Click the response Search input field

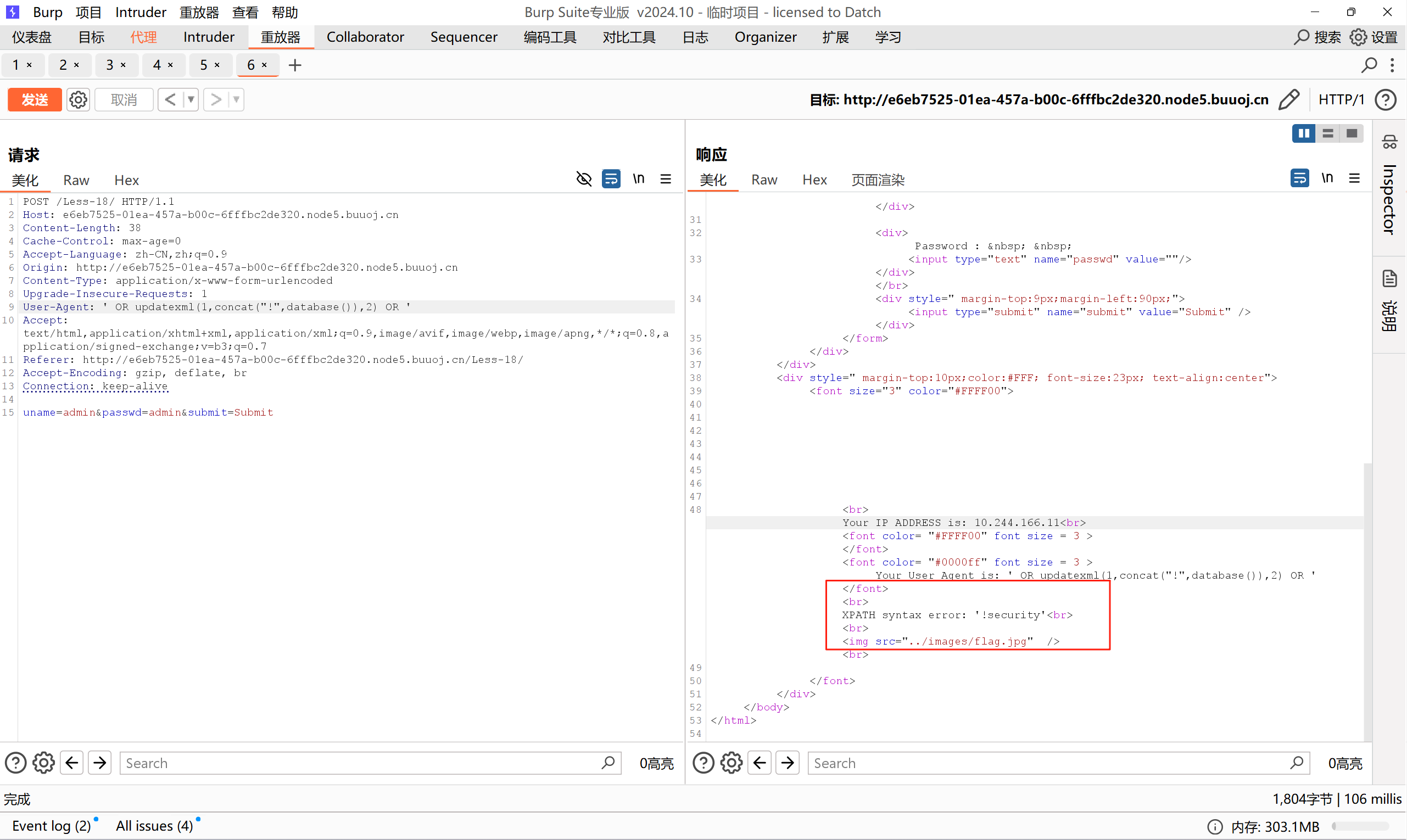(1047, 763)
